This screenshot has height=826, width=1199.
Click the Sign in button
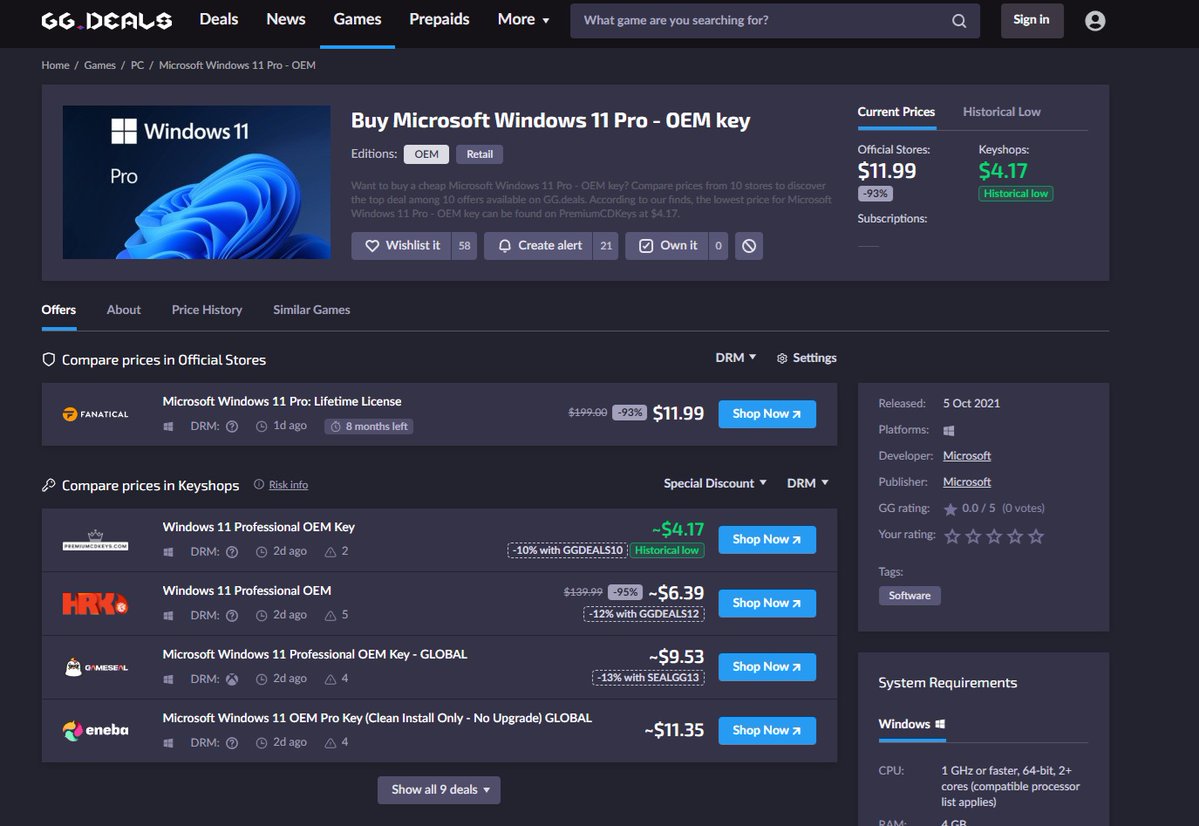pos(1032,20)
